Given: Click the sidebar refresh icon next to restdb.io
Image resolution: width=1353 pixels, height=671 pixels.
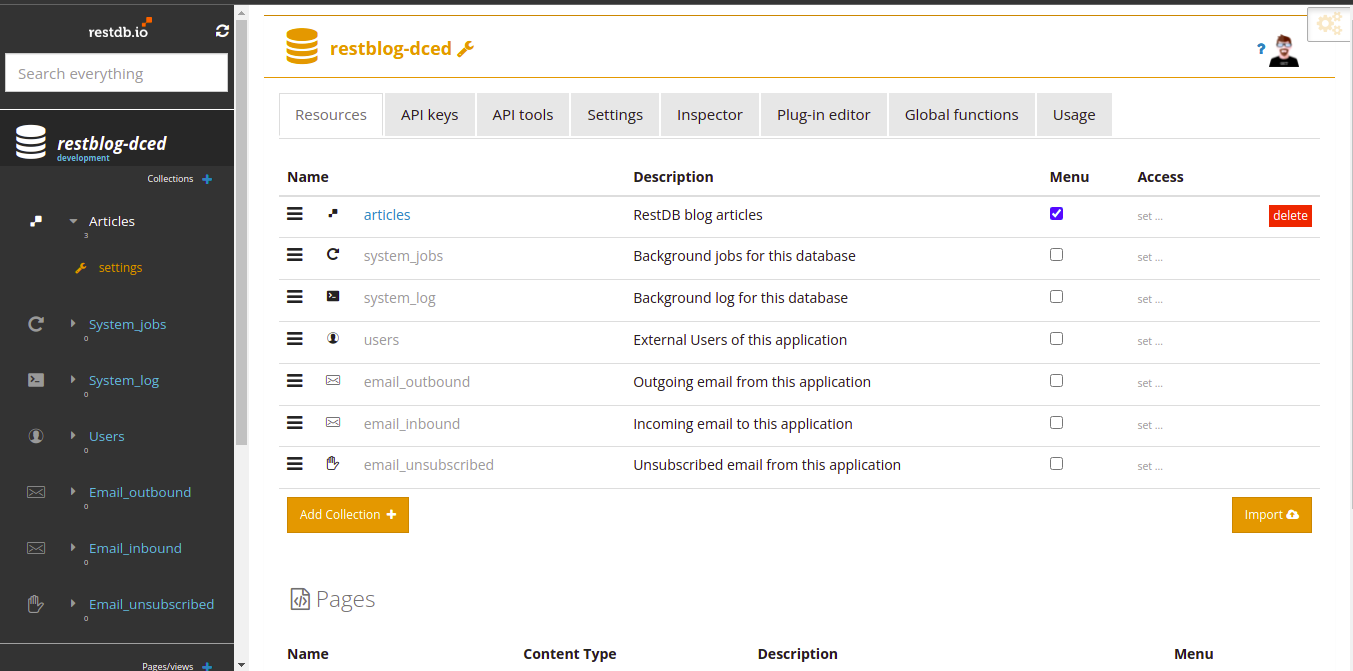Looking at the screenshot, I should click(222, 31).
